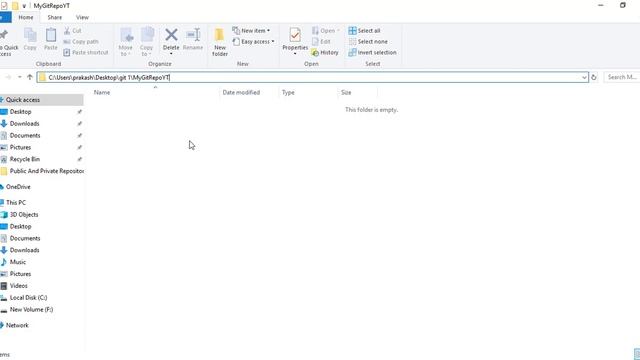Select Quick access in navigation pane
The width and height of the screenshot is (640, 360).
point(41,100)
